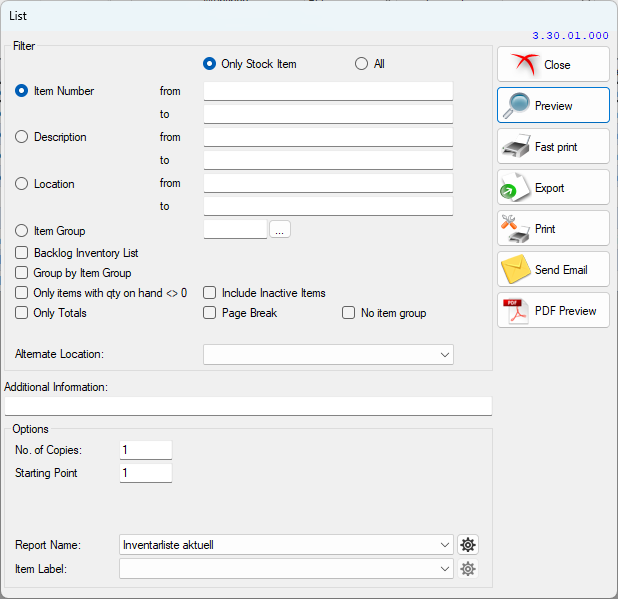Click the PDF Preview document icon
This screenshot has width=619, height=599.
click(516, 311)
